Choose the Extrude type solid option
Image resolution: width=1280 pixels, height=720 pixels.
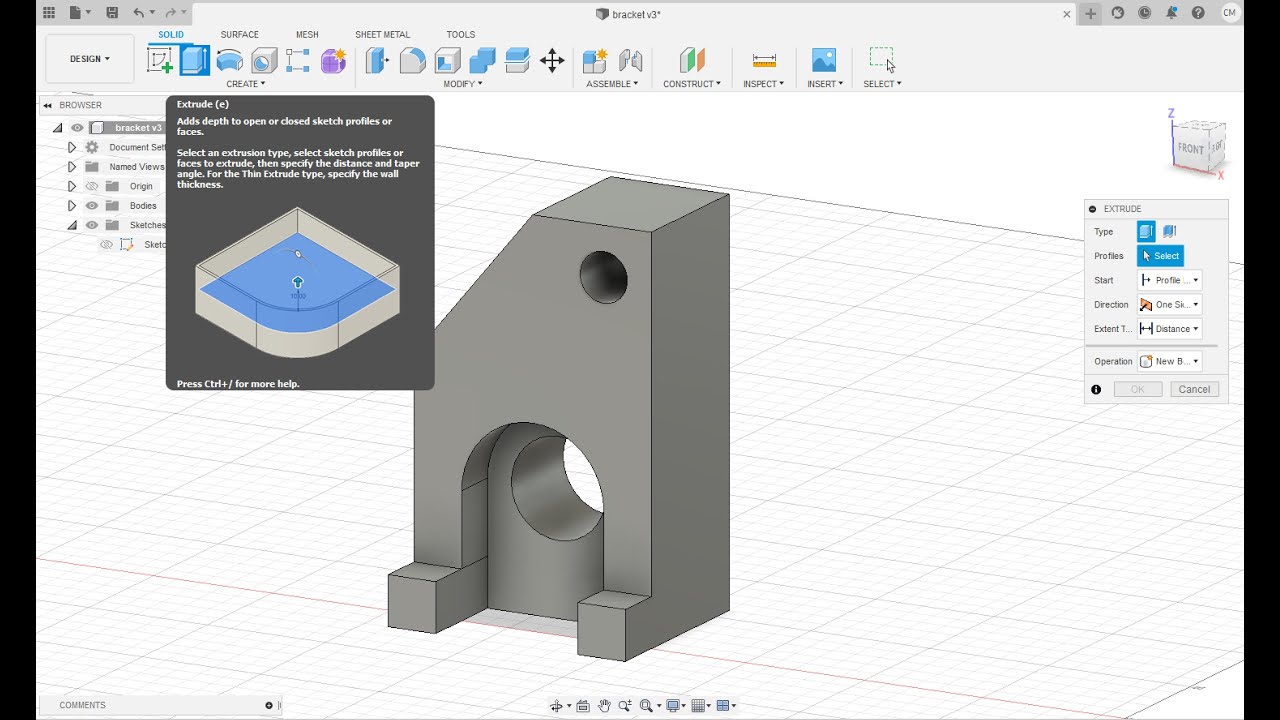1146,232
